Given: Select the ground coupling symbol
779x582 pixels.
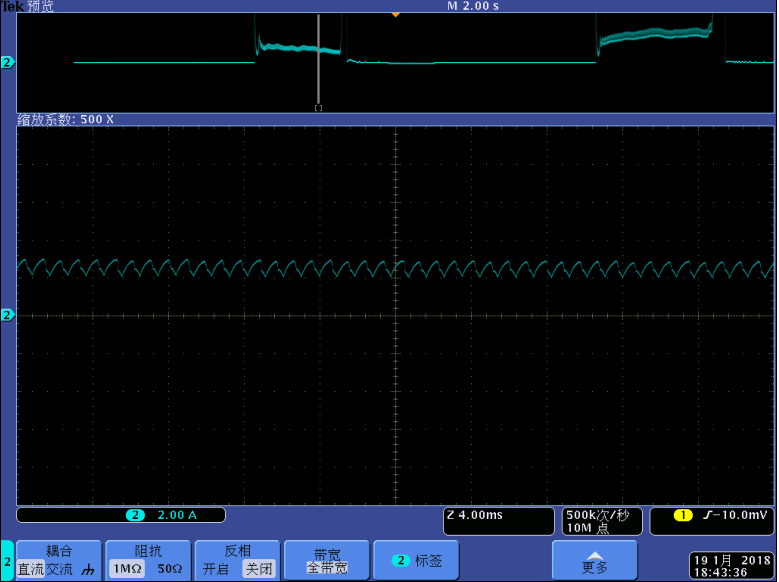Looking at the screenshot, I should [88, 569].
